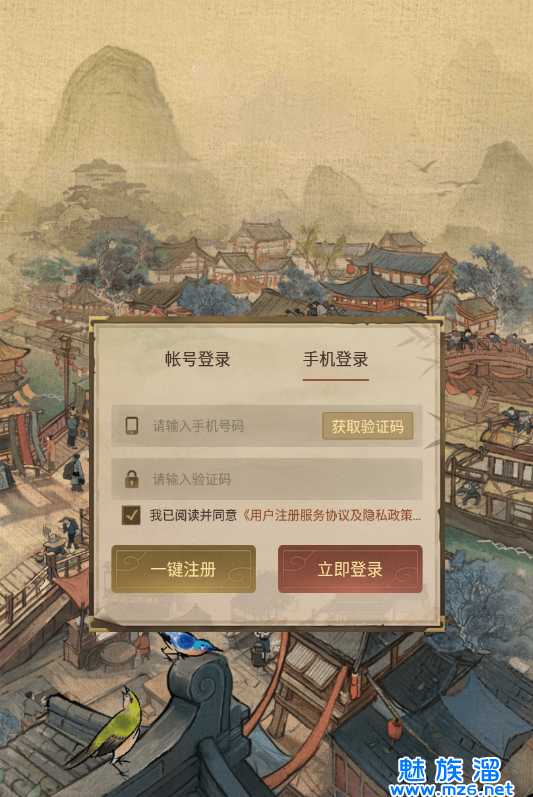Click the 我已阅读并同意 label text
Image resolution: width=533 pixels, height=797 pixels.
[193, 515]
